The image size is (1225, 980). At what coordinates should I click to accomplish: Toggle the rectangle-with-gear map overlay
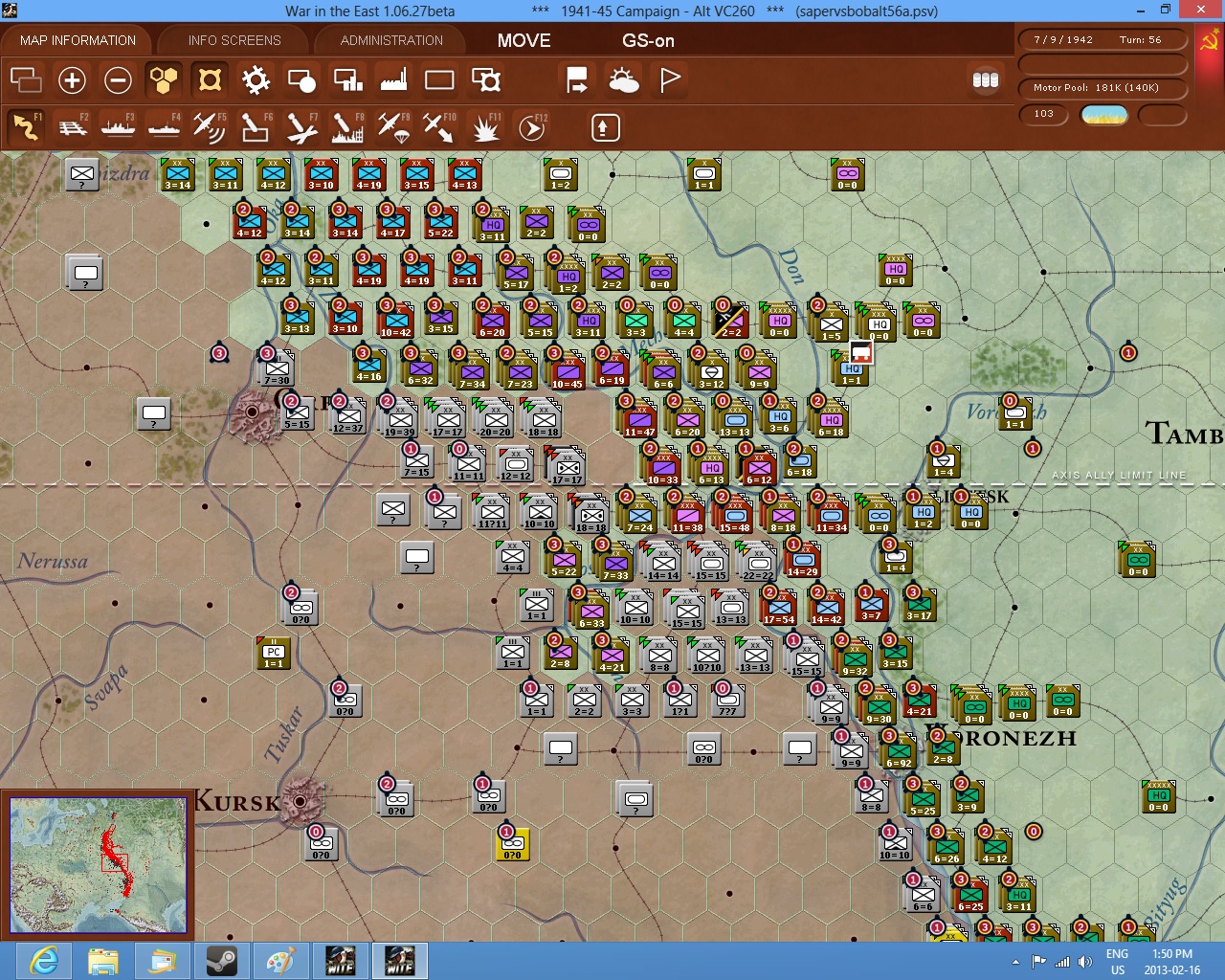tap(486, 79)
